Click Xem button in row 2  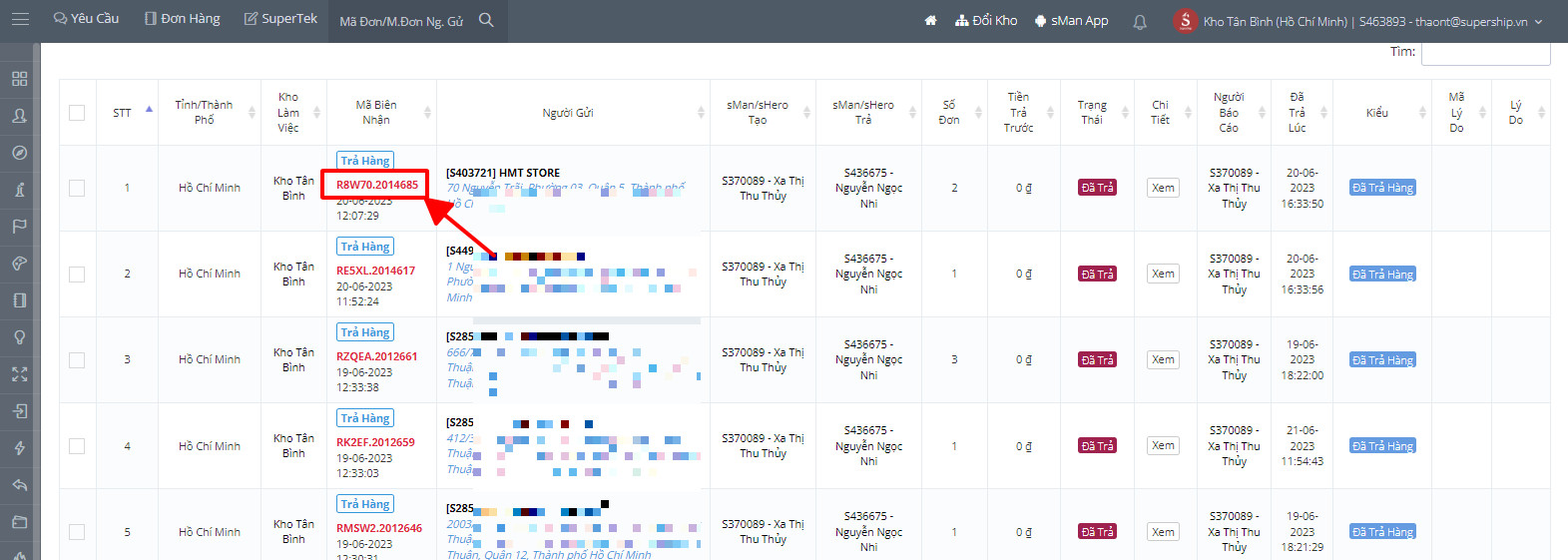click(1163, 274)
